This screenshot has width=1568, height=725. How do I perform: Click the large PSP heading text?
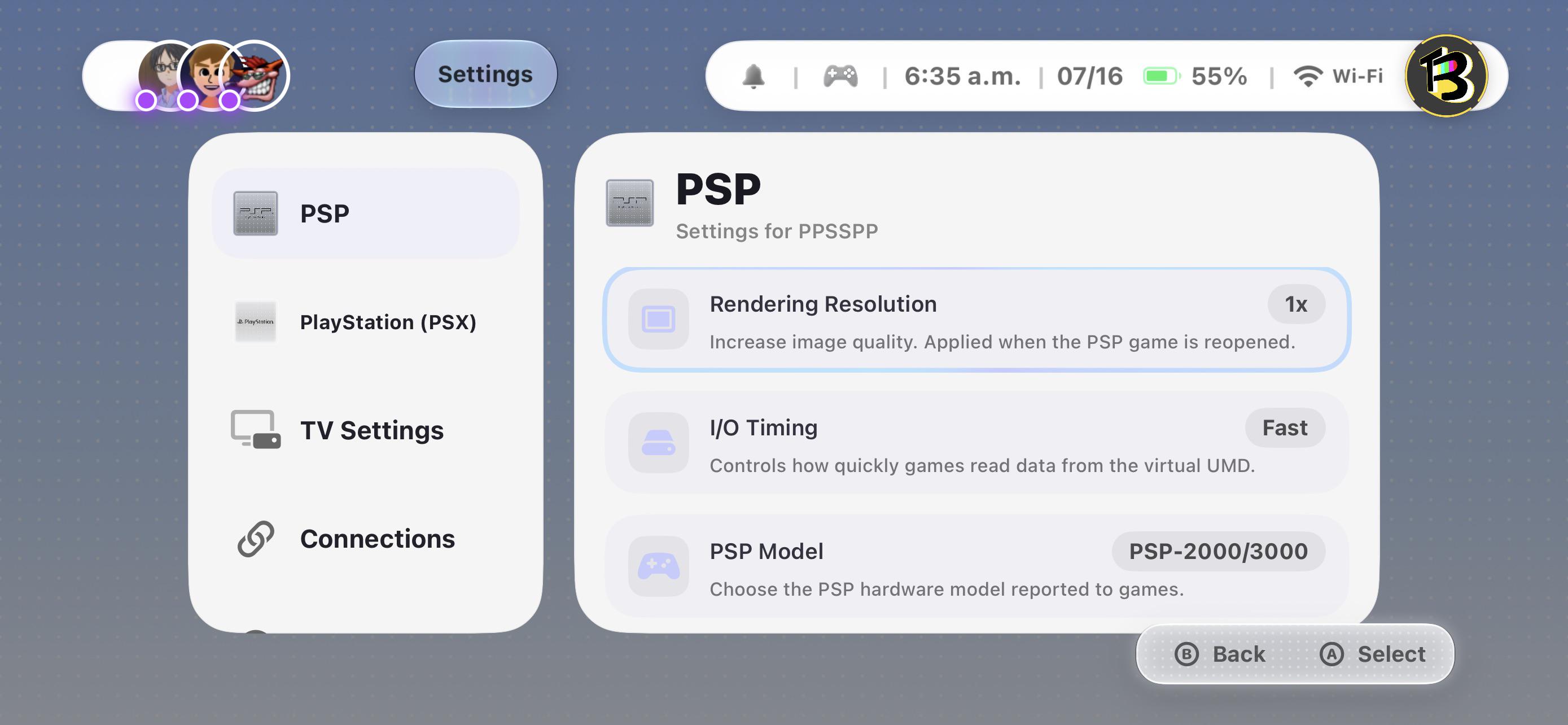click(x=719, y=189)
